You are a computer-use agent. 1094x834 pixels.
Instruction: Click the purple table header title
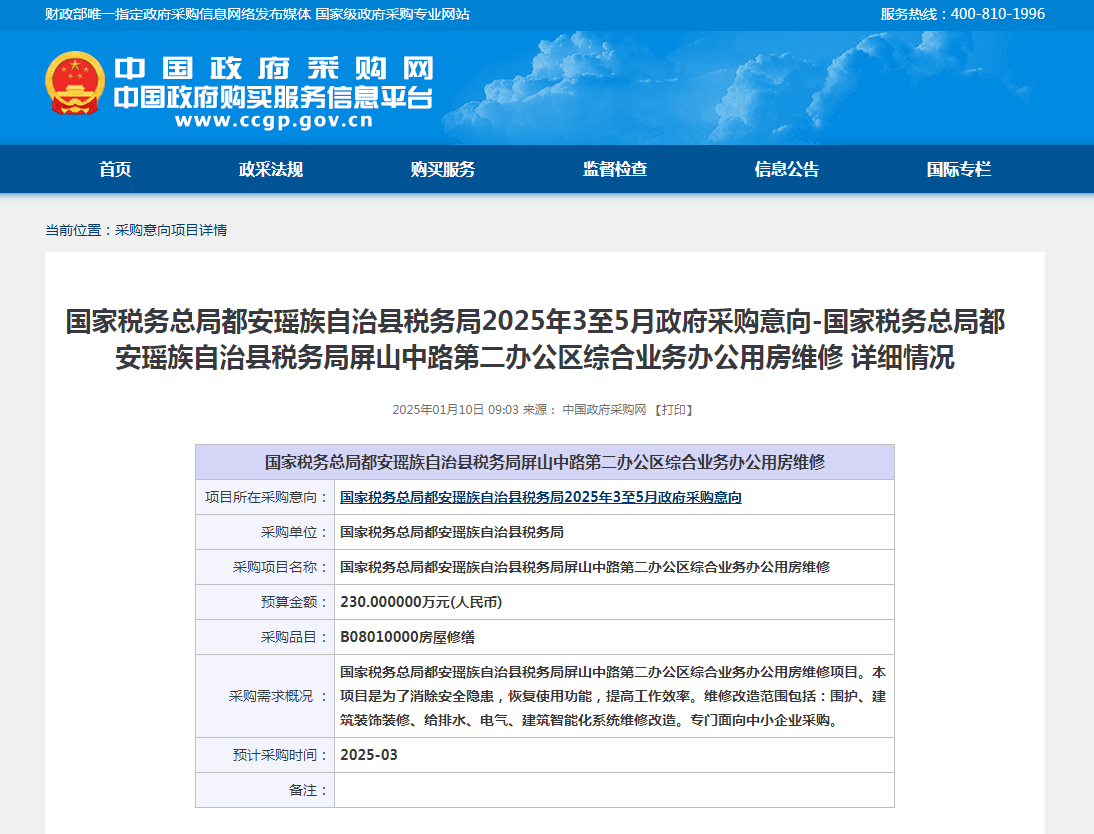(x=545, y=462)
